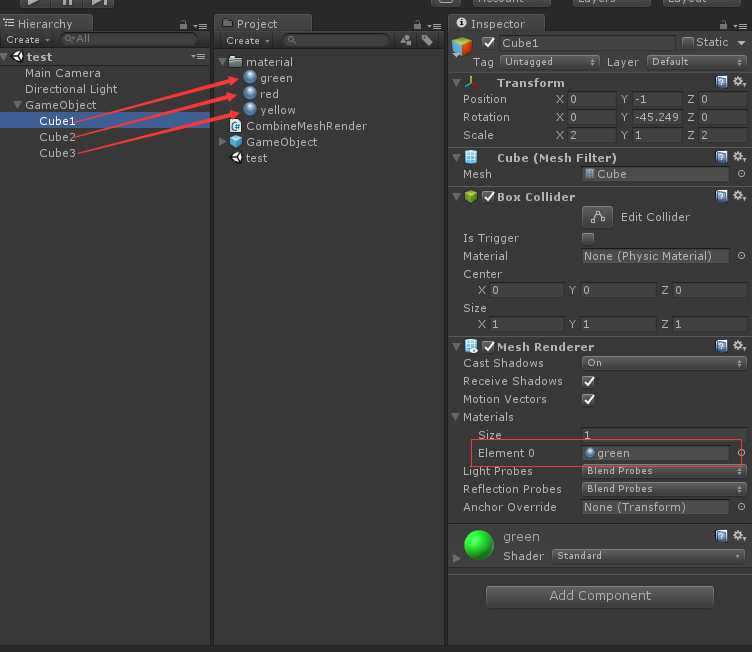Viewport: 752px width, 652px height.
Task: Open the Mesh Renderer gear settings menu
Action: point(739,346)
